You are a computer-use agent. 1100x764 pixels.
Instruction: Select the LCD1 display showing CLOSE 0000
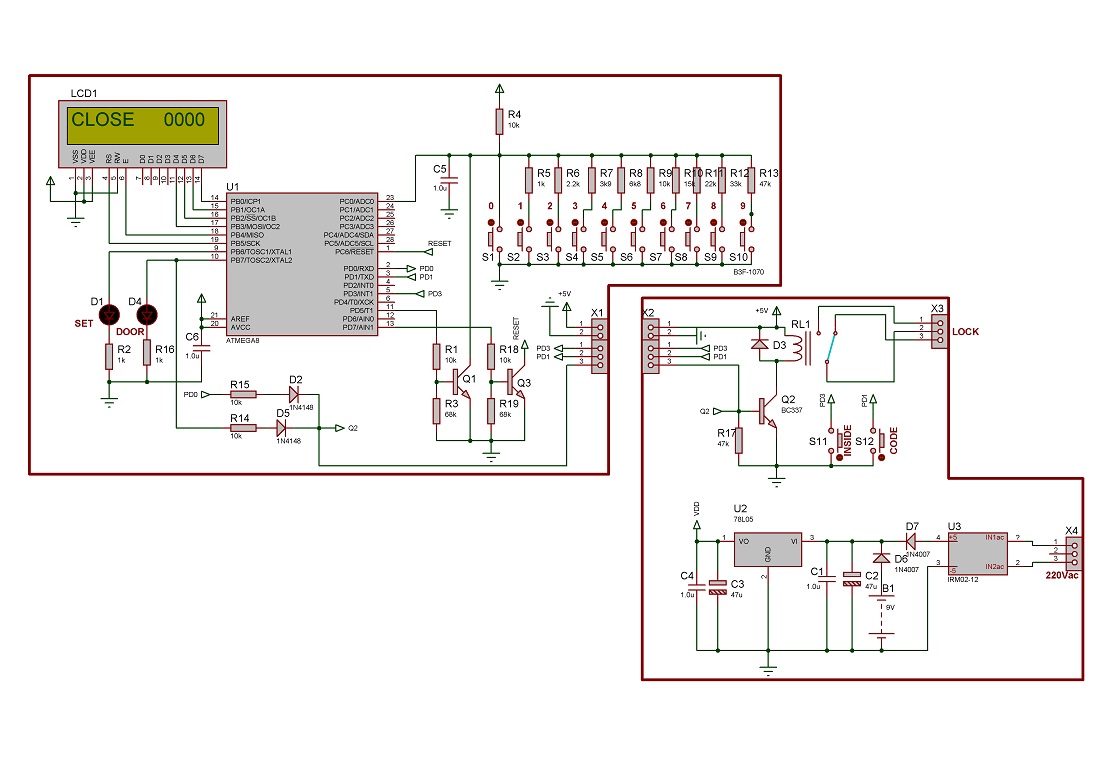click(x=142, y=133)
